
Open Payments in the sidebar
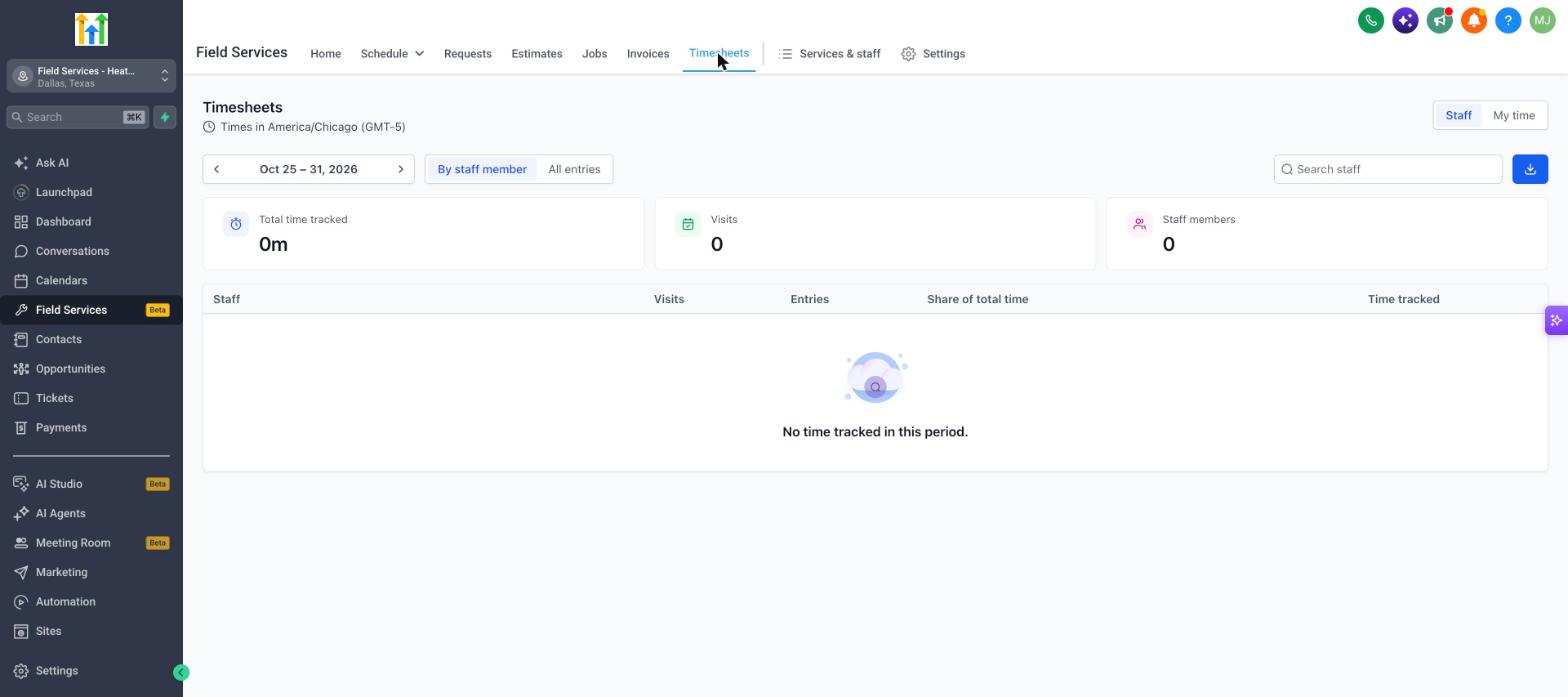91,428
